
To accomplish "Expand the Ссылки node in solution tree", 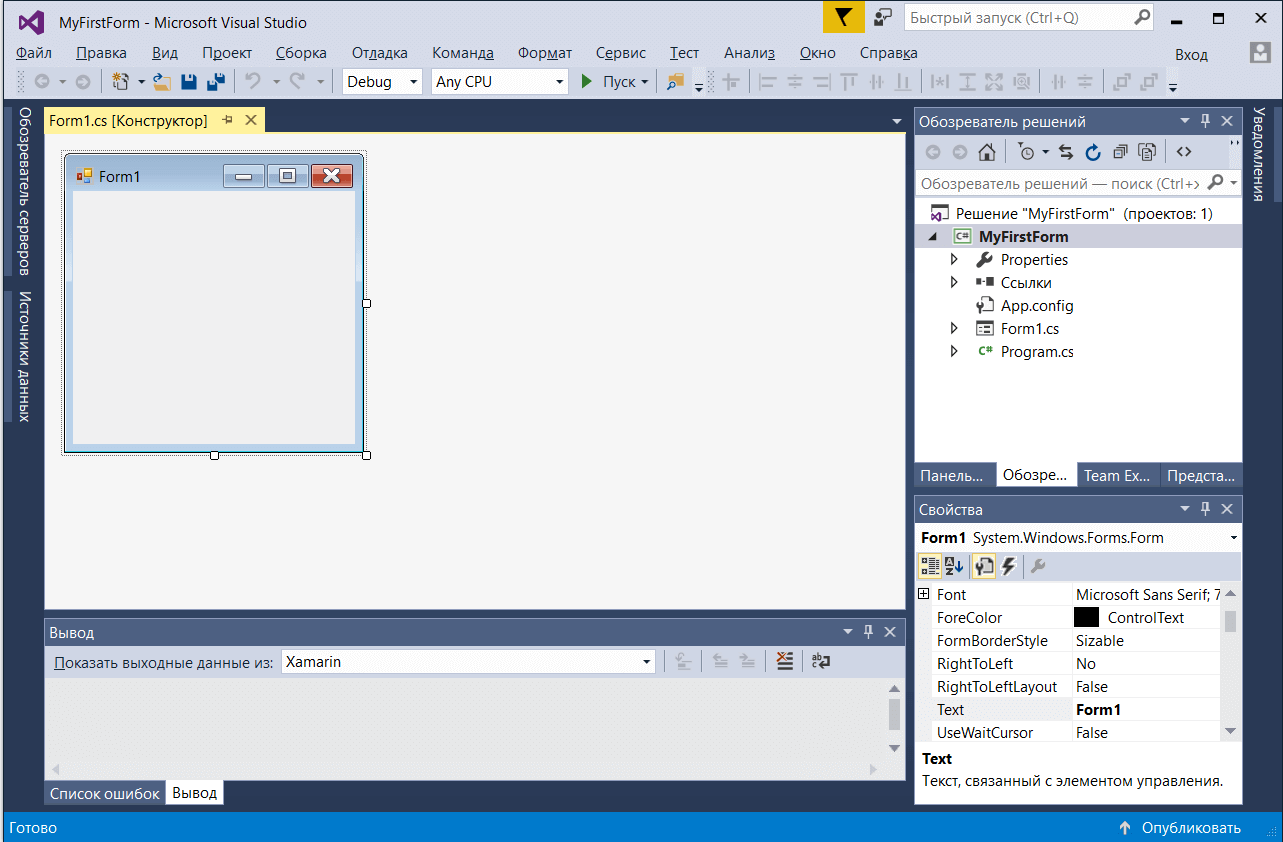I will [x=954, y=283].
